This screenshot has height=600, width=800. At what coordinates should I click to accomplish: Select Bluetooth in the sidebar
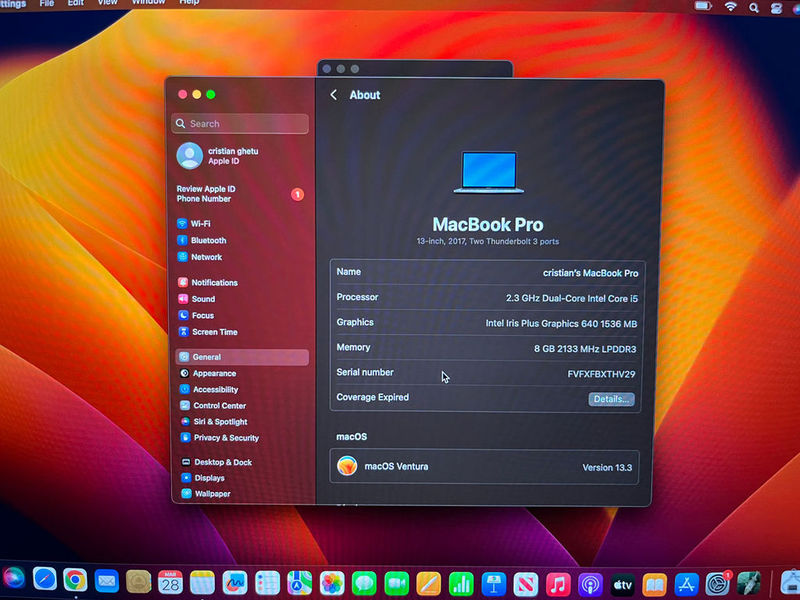pyautogui.click(x=208, y=241)
